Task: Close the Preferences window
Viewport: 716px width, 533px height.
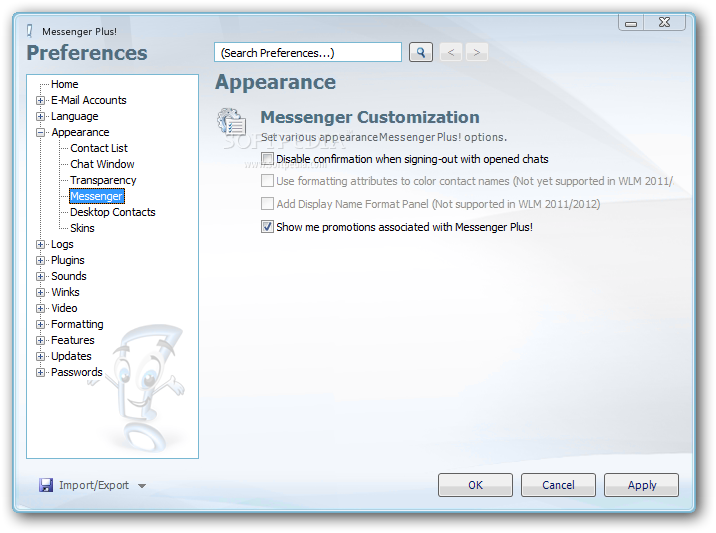Action: point(664,22)
